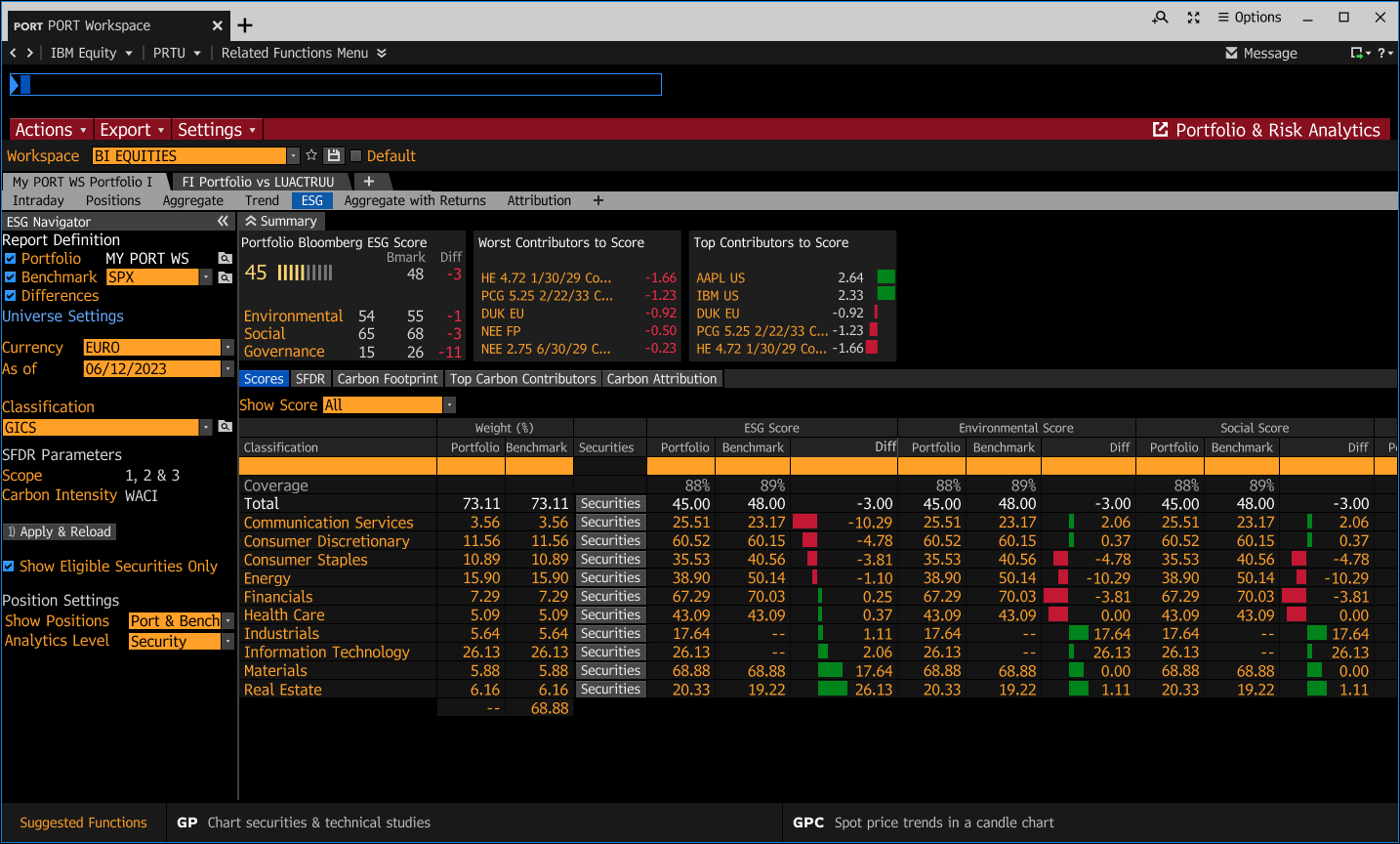Screen dimensions: 1400x844
Task: Open the search/user lookup icon in title bar
Action: (x=1160, y=18)
